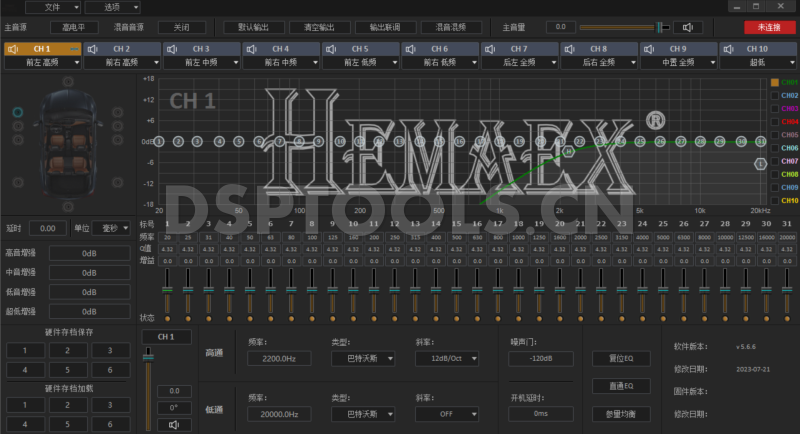Toggle the CH10 curve checkbox
The height and width of the screenshot is (434, 800).
tap(774, 200)
